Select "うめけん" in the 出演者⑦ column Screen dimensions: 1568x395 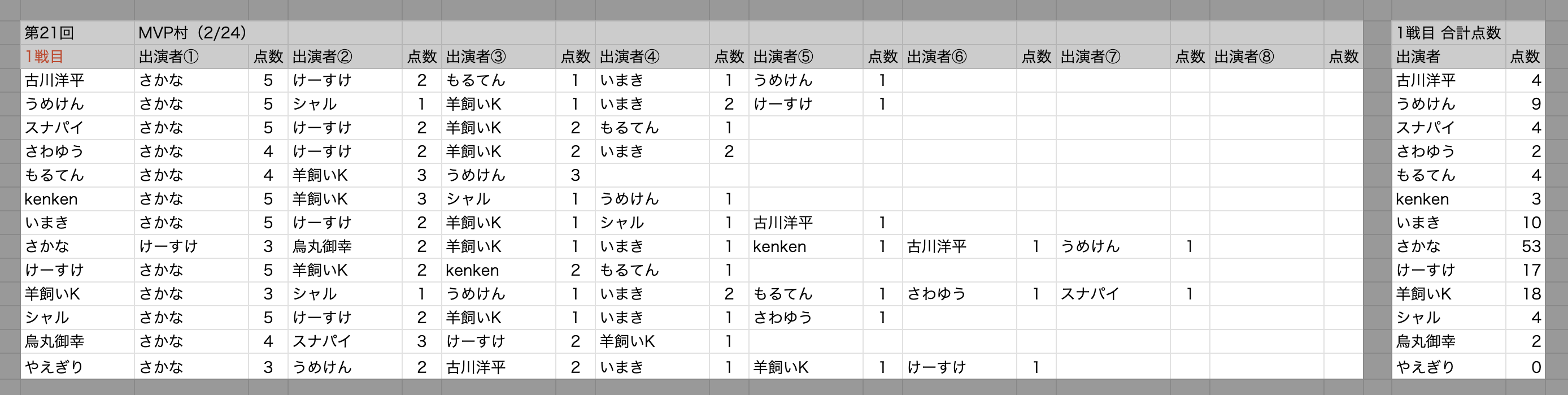tap(1090, 246)
